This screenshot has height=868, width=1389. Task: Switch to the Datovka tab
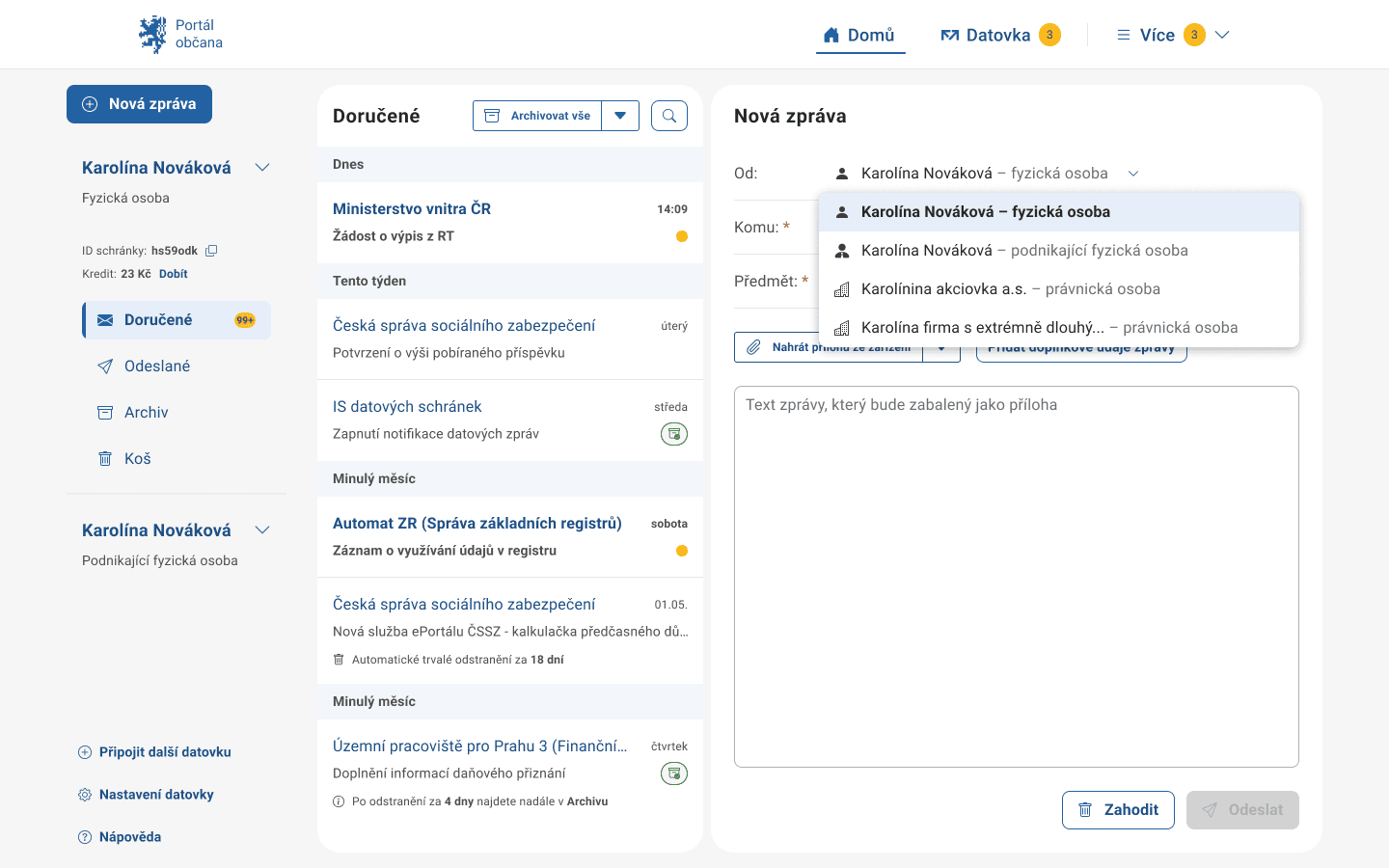pos(998,35)
